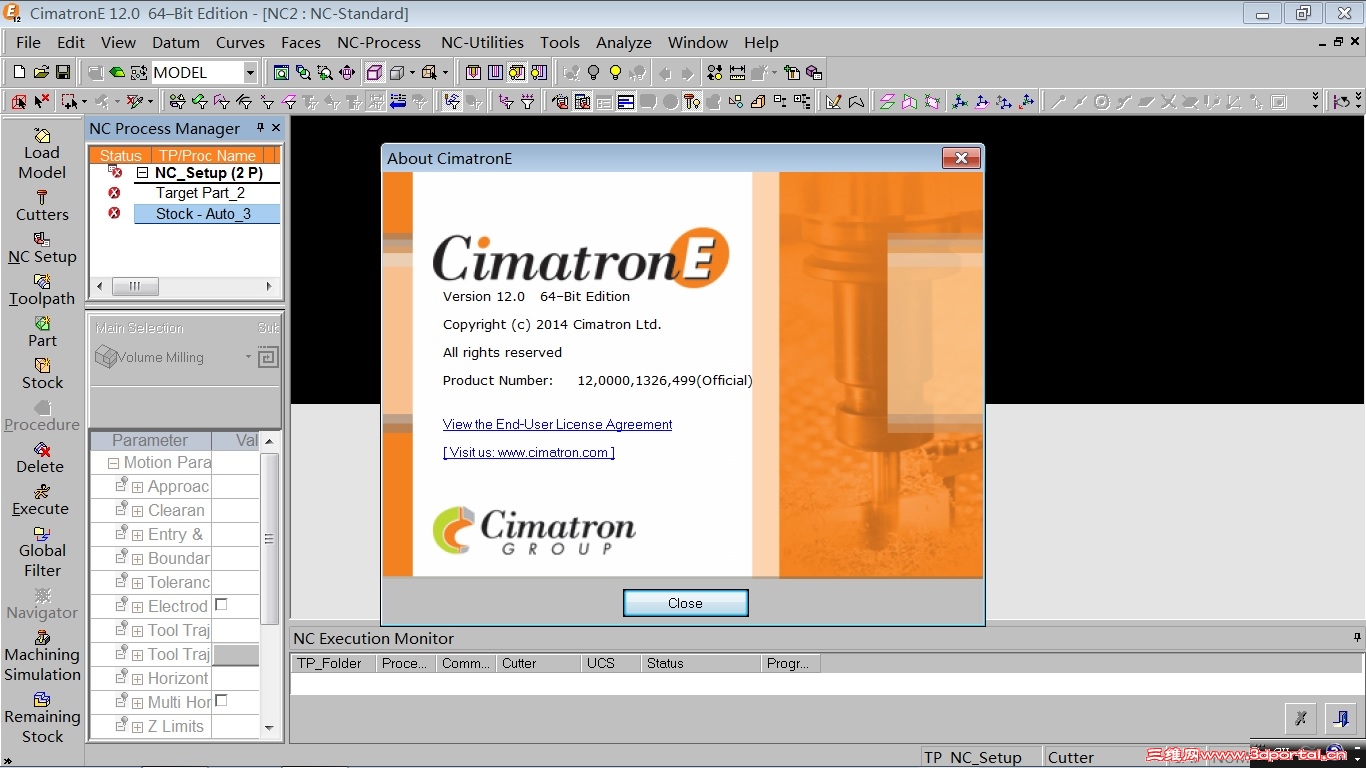The height and width of the screenshot is (768, 1366).
Task: Click the Horizont parameter row
Action: pos(175,678)
